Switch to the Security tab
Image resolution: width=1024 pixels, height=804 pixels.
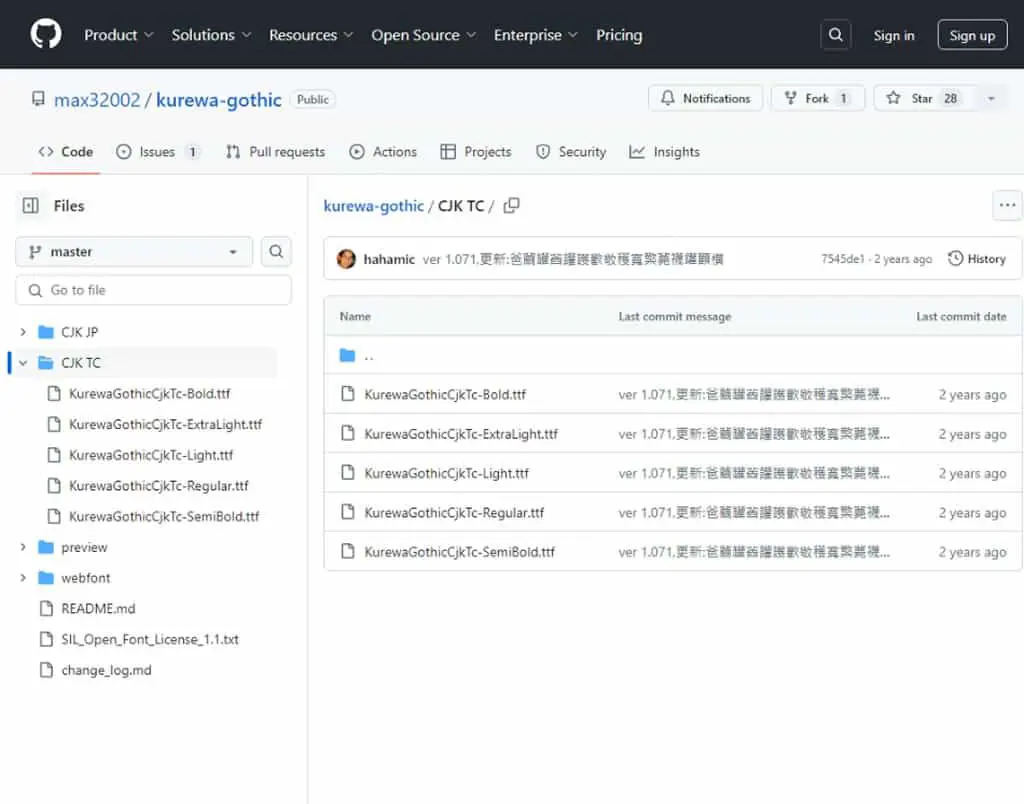point(571,152)
